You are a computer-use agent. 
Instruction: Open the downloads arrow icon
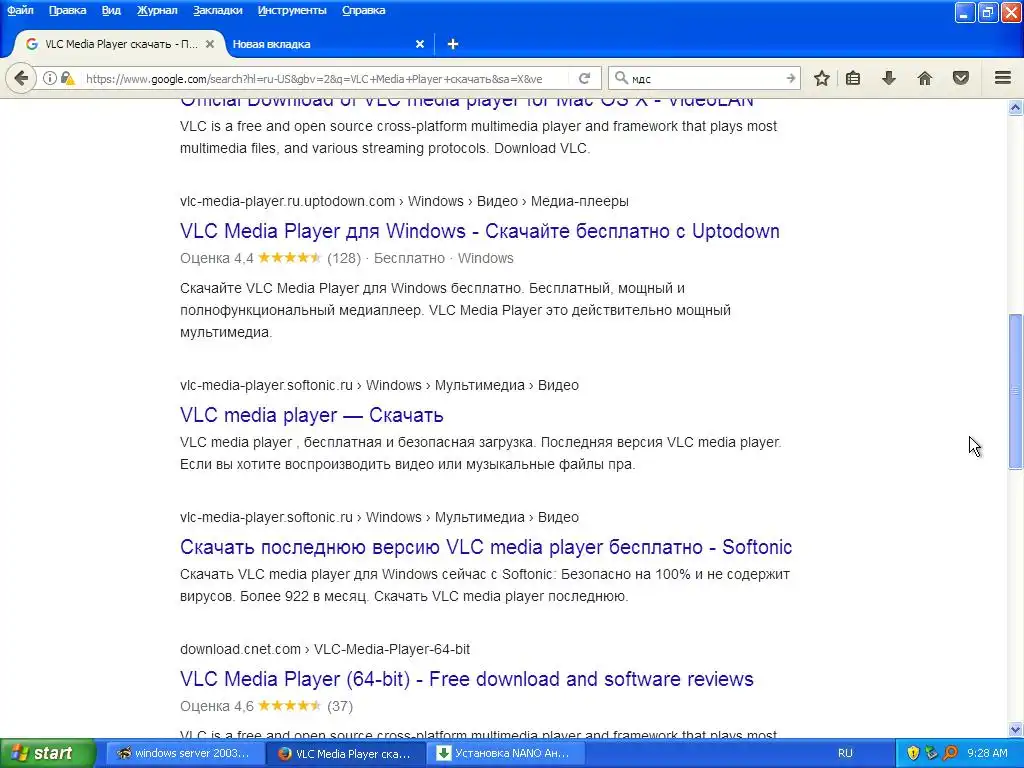[x=889, y=78]
